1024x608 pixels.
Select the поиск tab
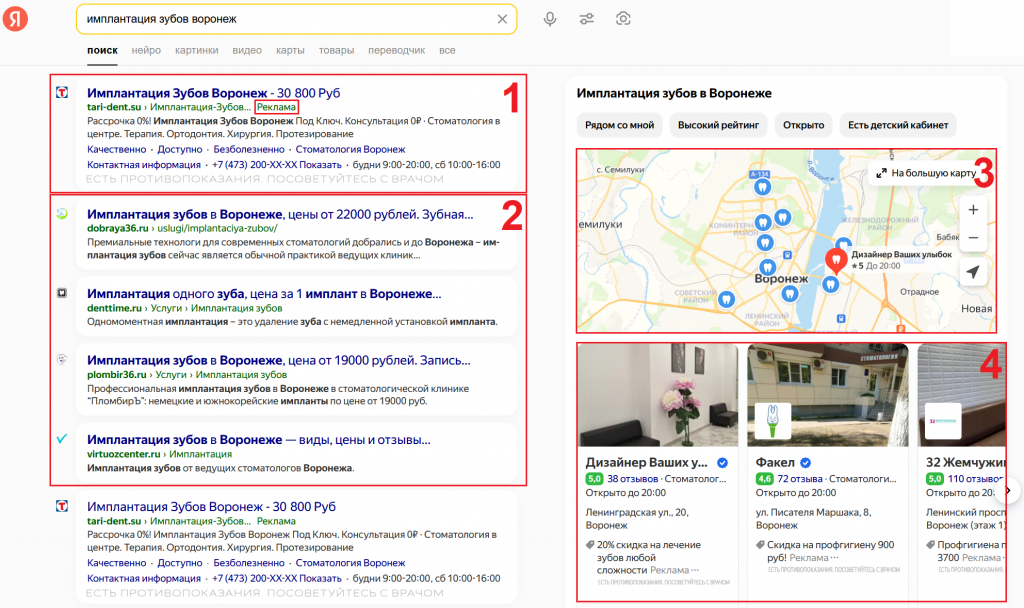[x=103, y=50]
